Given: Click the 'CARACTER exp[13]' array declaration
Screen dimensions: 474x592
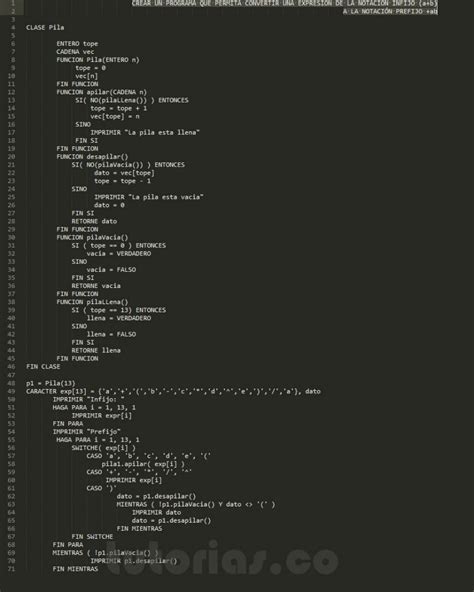Looking at the screenshot, I should point(173,392).
